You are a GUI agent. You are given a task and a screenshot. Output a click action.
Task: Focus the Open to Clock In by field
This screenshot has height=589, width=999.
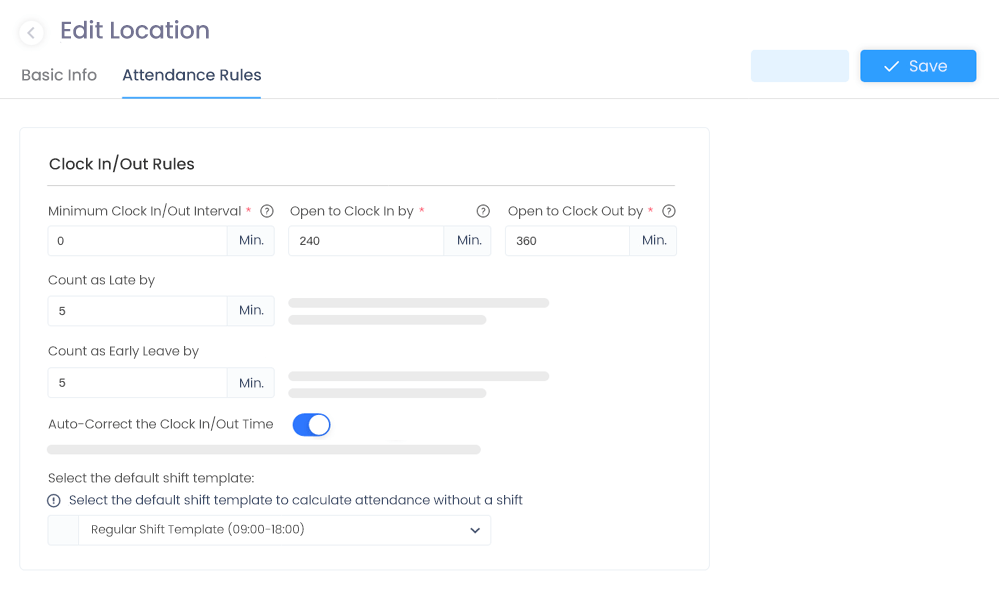(366, 241)
